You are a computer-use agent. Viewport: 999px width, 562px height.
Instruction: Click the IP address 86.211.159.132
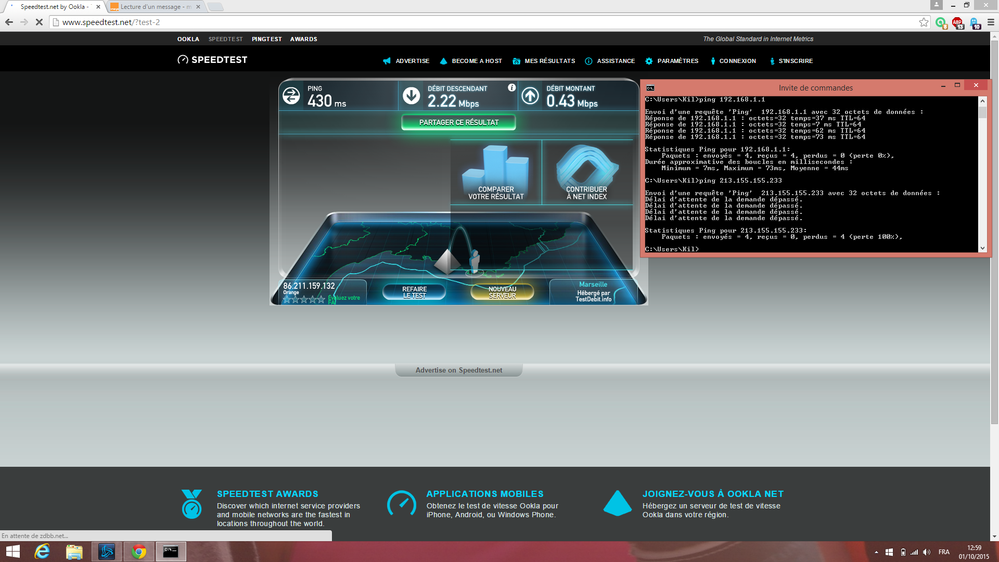(x=309, y=286)
